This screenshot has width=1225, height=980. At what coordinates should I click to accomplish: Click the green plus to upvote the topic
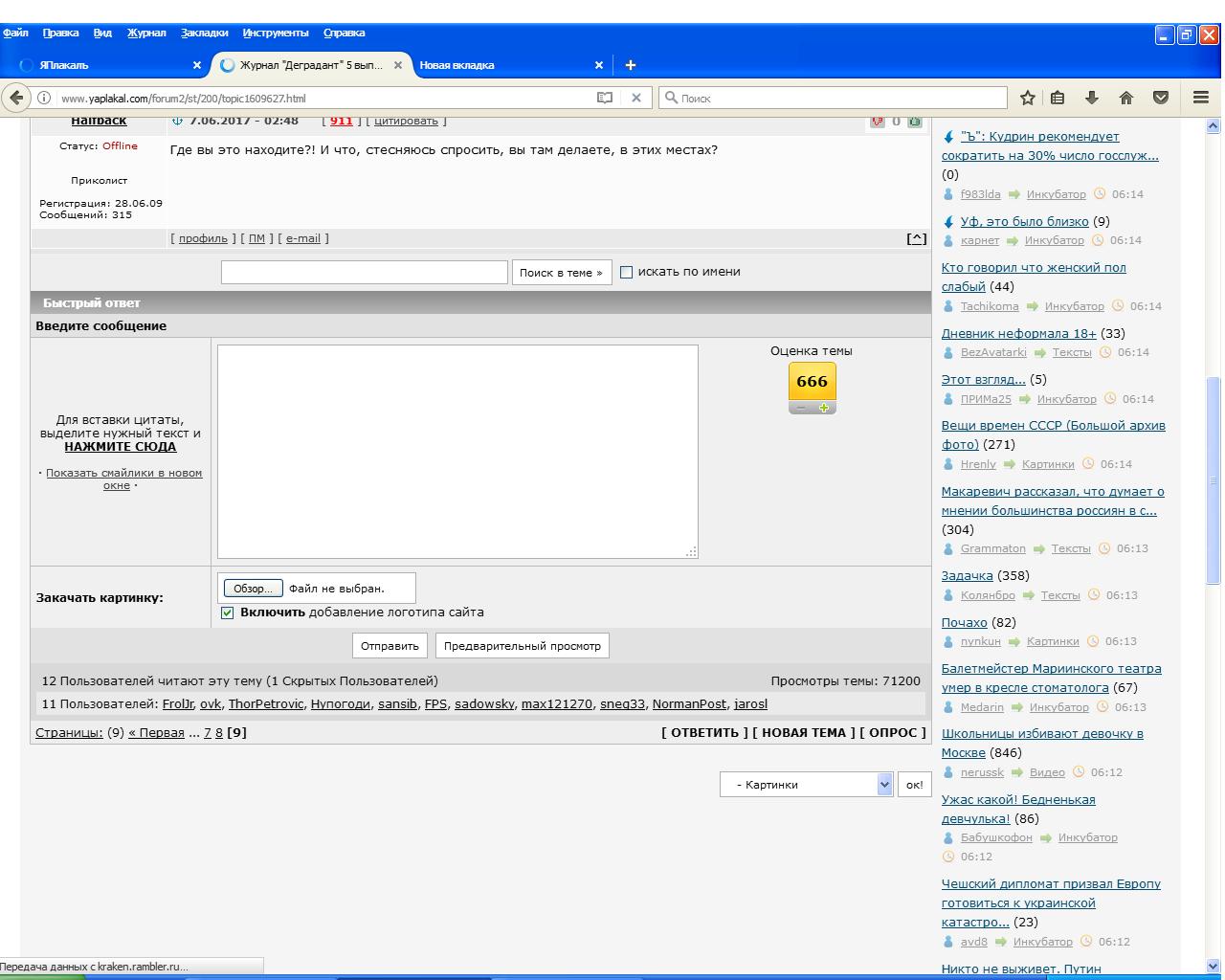824,408
